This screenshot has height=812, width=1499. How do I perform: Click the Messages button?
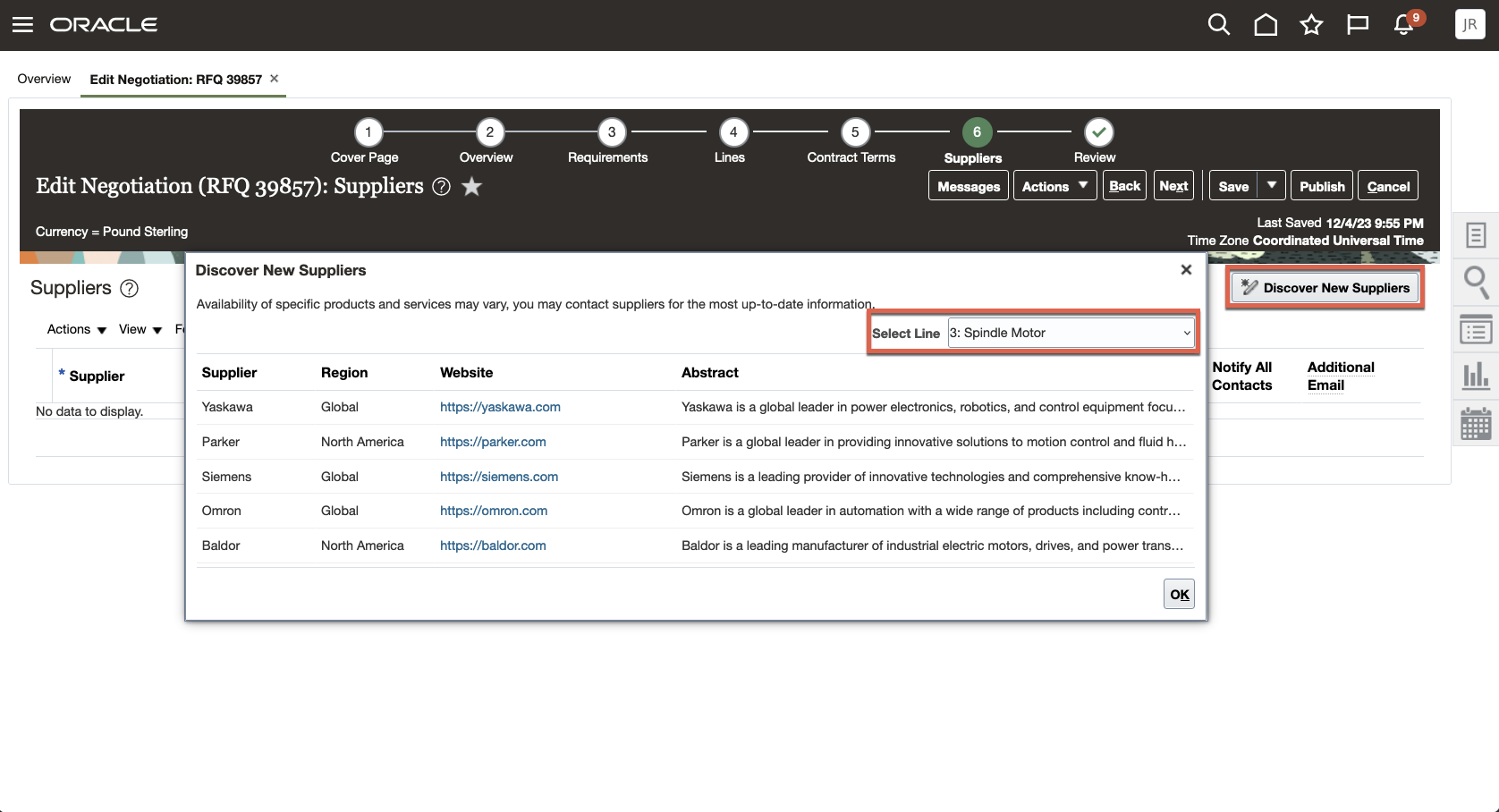(x=969, y=186)
